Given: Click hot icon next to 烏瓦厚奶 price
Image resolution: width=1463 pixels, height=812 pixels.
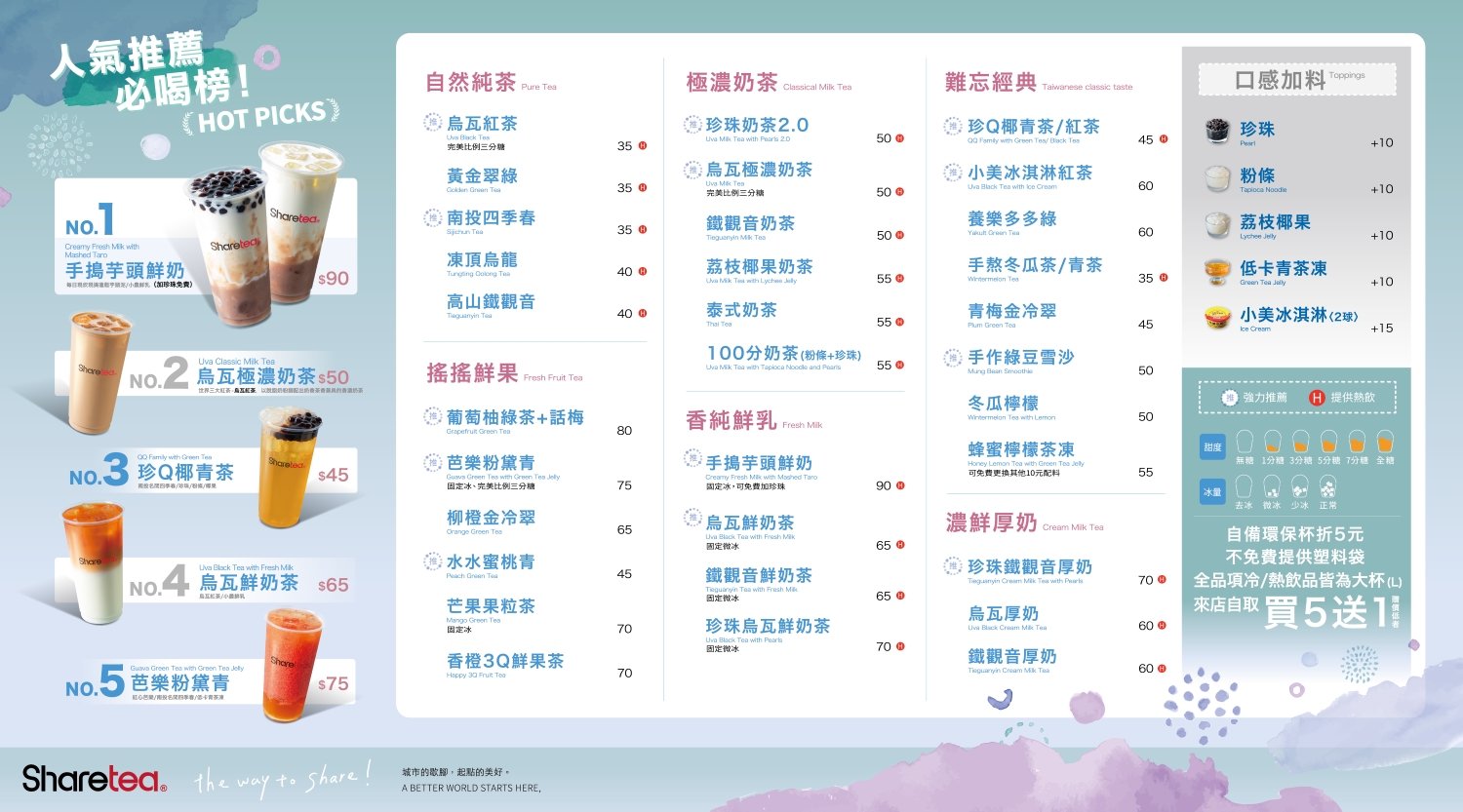Looking at the screenshot, I should tap(1162, 625).
